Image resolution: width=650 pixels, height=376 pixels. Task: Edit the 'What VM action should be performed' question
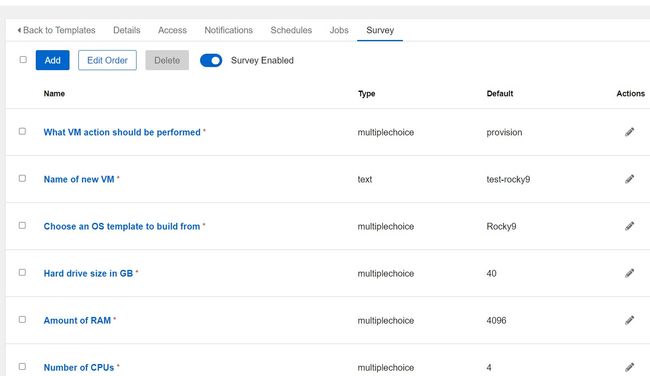coord(629,132)
